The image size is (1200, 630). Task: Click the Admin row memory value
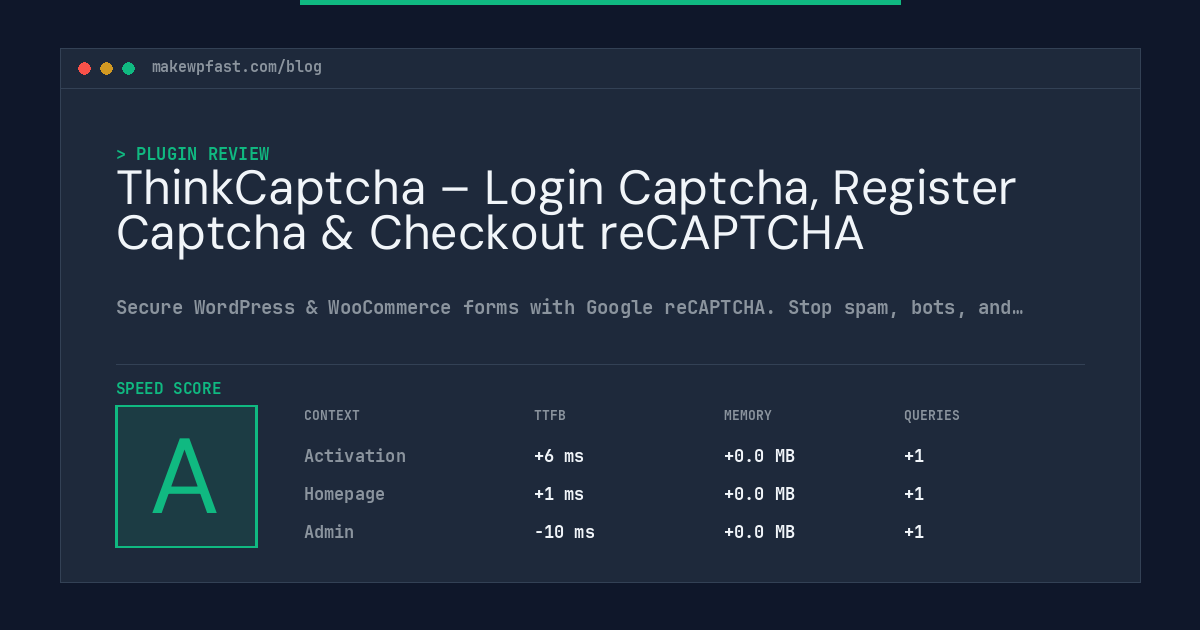coord(759,532)
